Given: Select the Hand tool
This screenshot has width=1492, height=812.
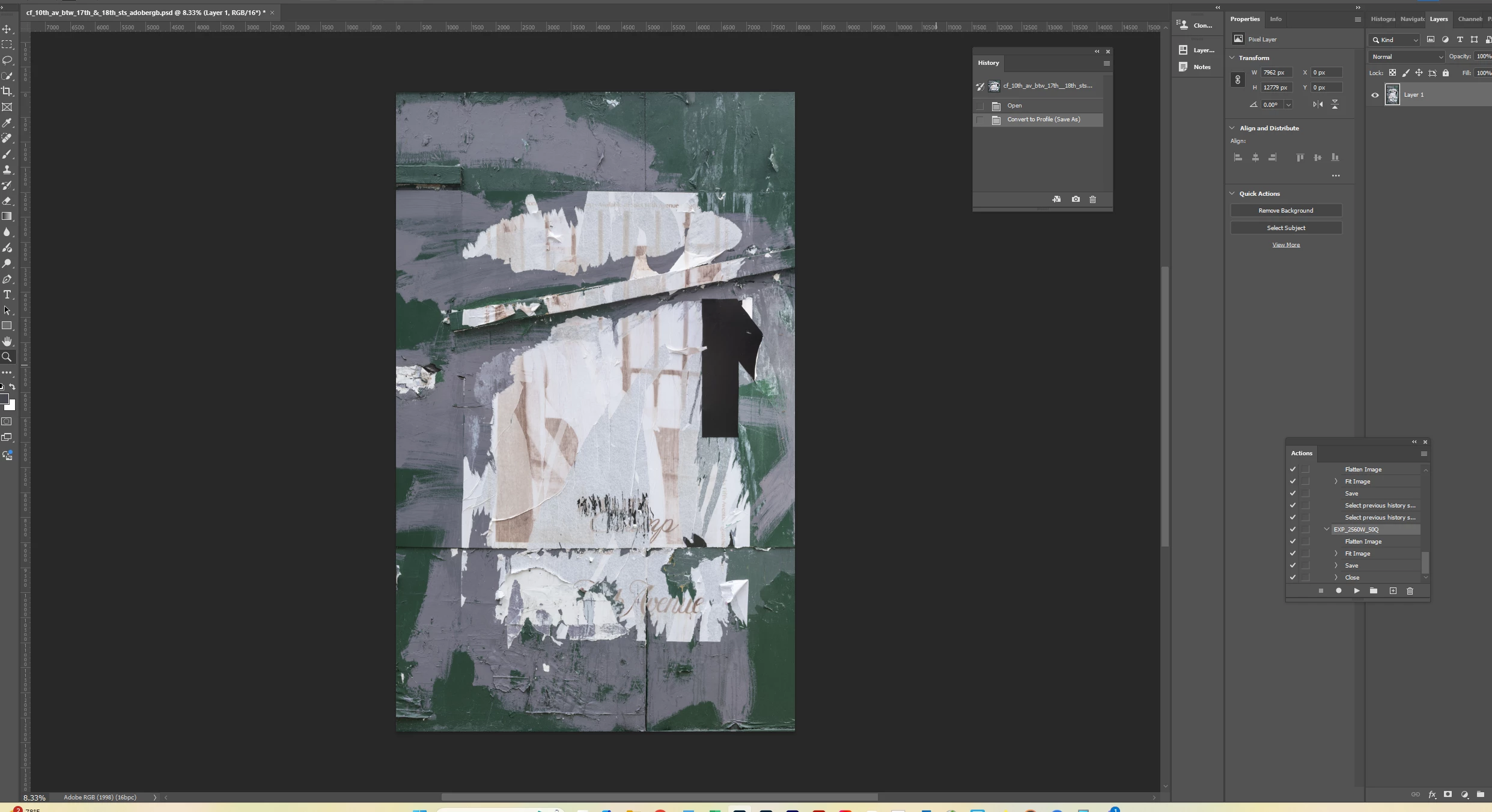Looking at the screenshot, I should 7,341.
